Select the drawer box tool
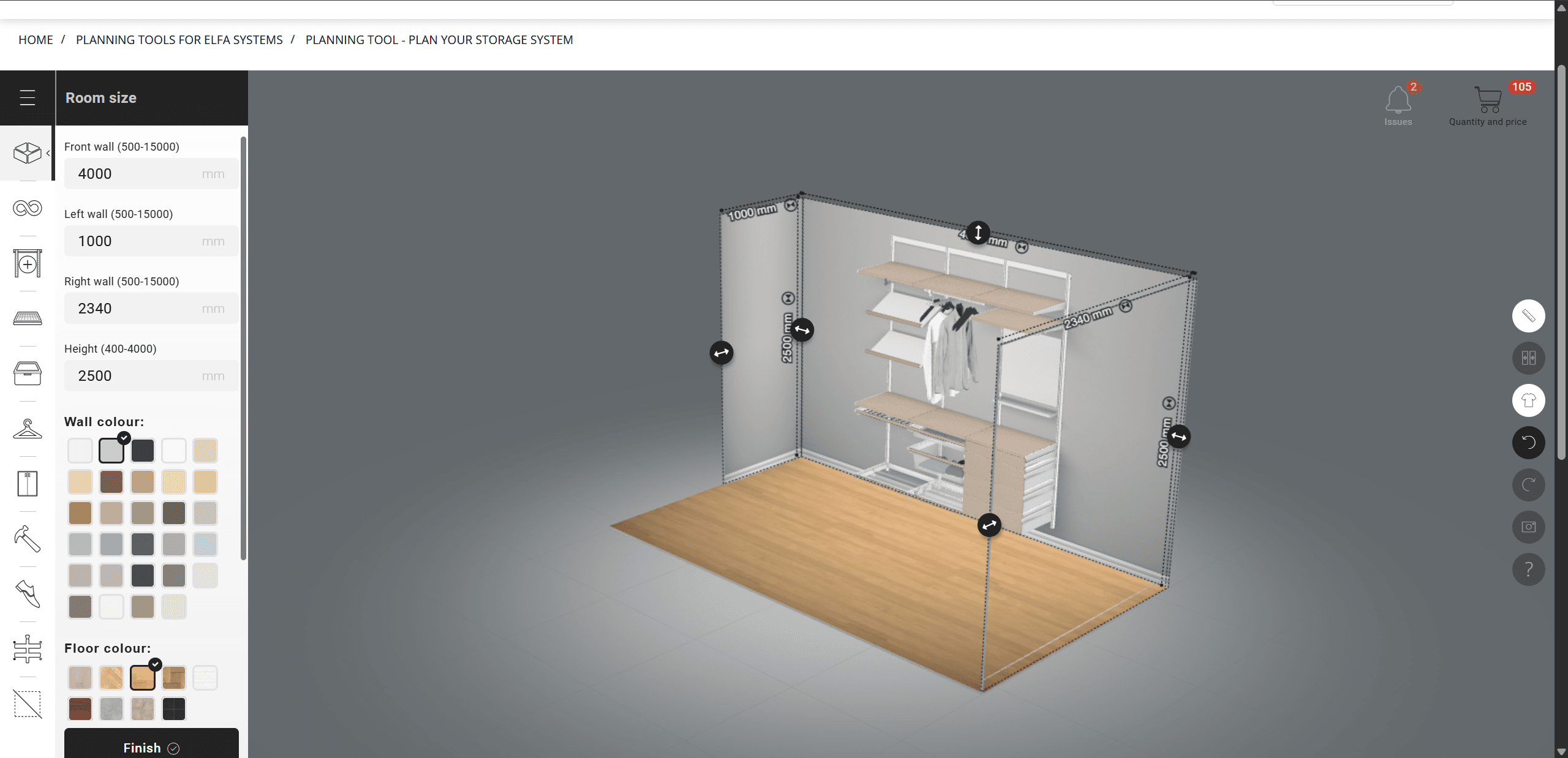This screenshot has width=1568, height=758. pyautogui.click(x=27, y=373)
